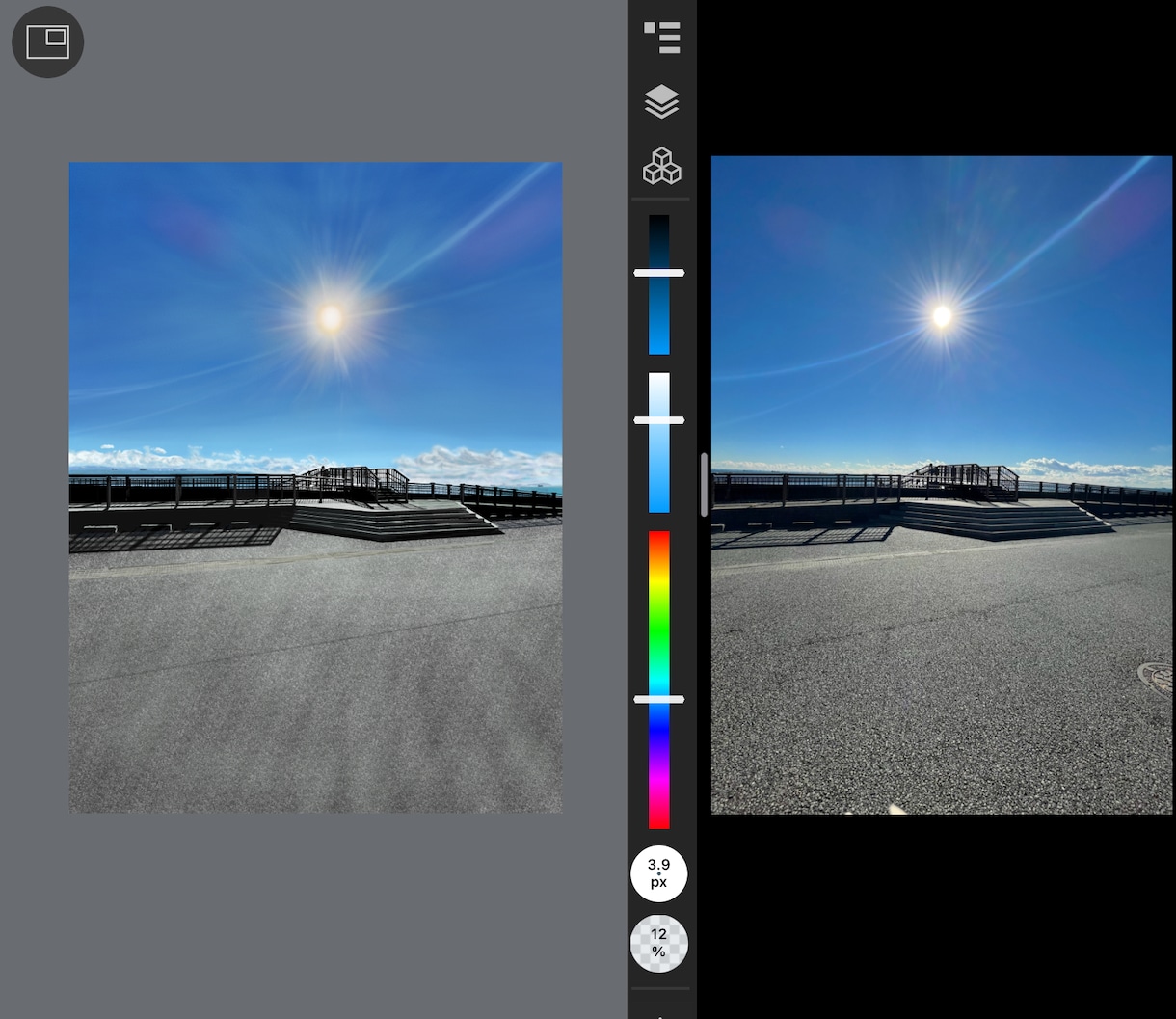Select saturated blue at bottom of second slider
The height and width of the screenshot is (1019, 1176).
pyautogui.click(x=658, y=503)
